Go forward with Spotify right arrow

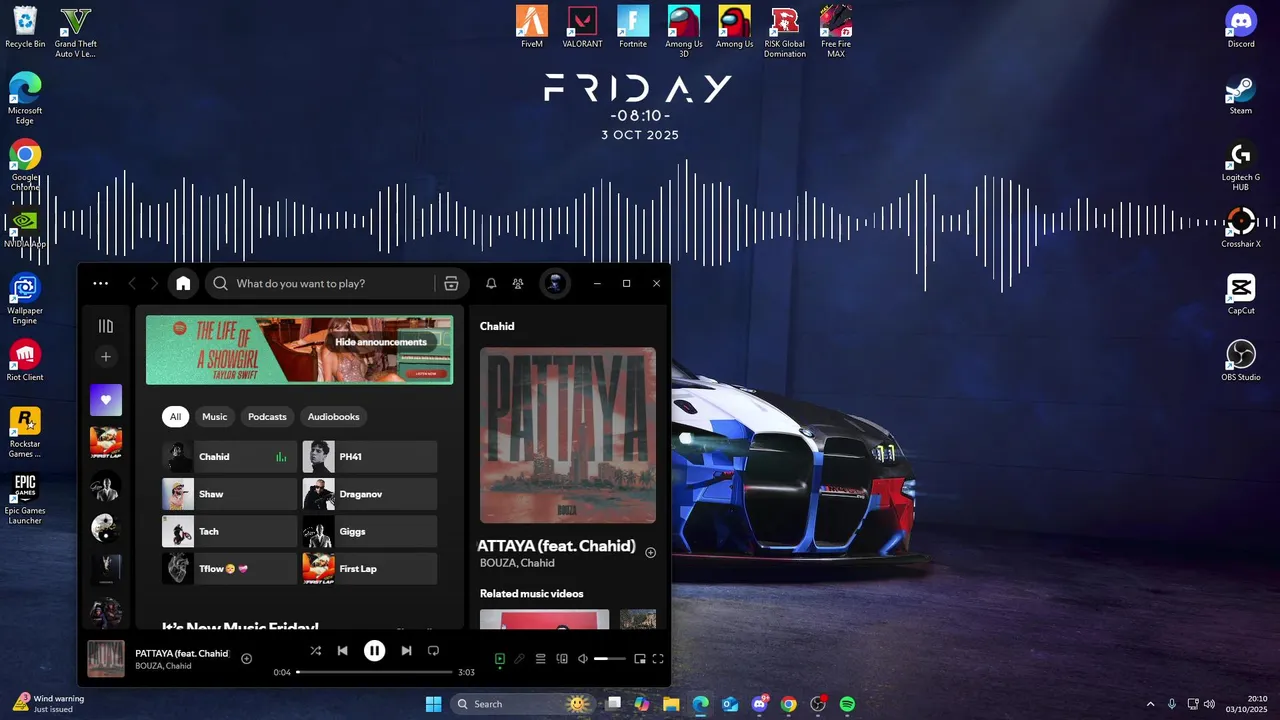[154, 284]
